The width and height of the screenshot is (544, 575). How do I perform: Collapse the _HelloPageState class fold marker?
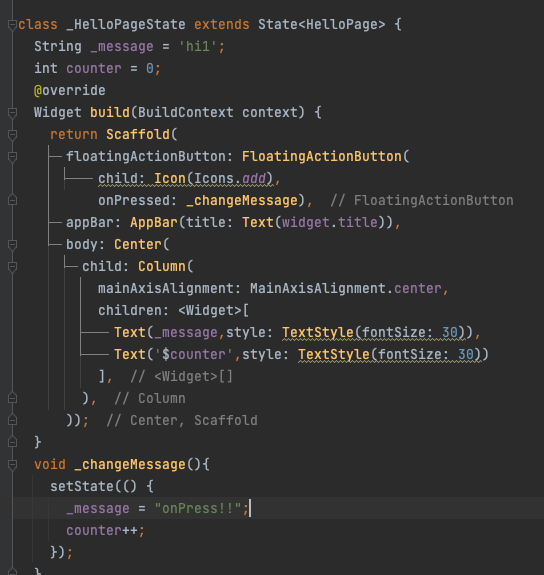coord(12,25)
